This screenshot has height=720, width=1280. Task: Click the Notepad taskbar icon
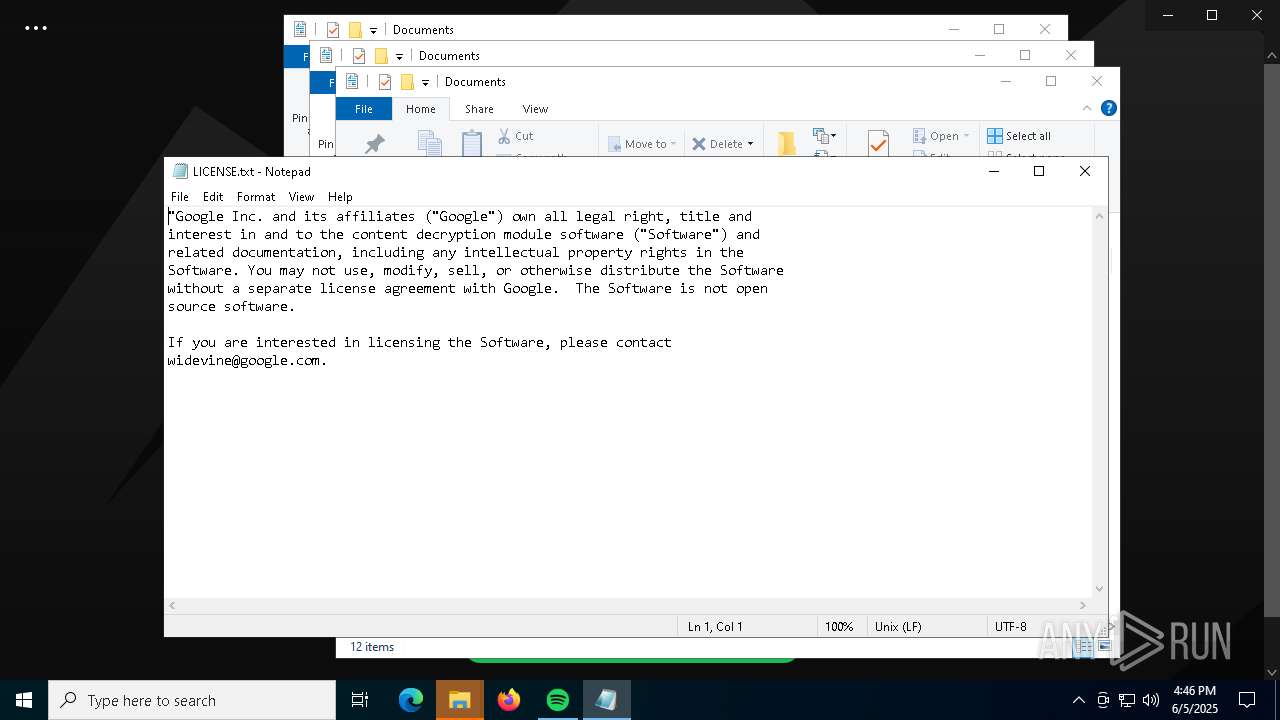pyautogui.click(x=607, y=700)
